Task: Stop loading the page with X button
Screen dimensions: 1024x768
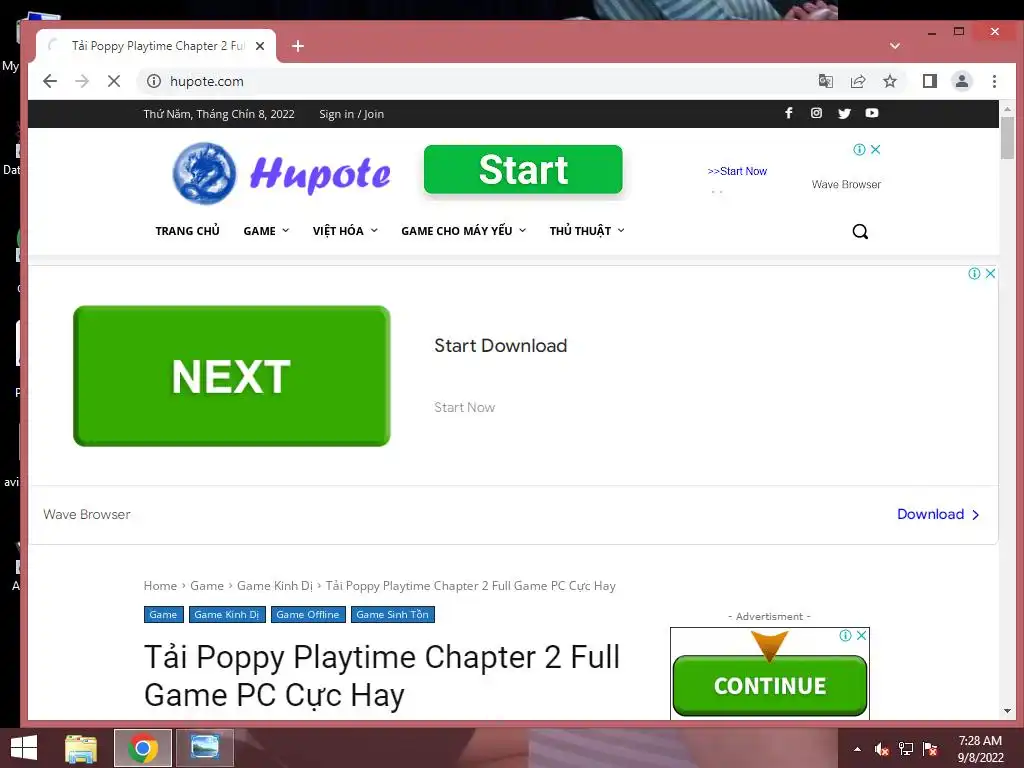Action: pos(114,81)
